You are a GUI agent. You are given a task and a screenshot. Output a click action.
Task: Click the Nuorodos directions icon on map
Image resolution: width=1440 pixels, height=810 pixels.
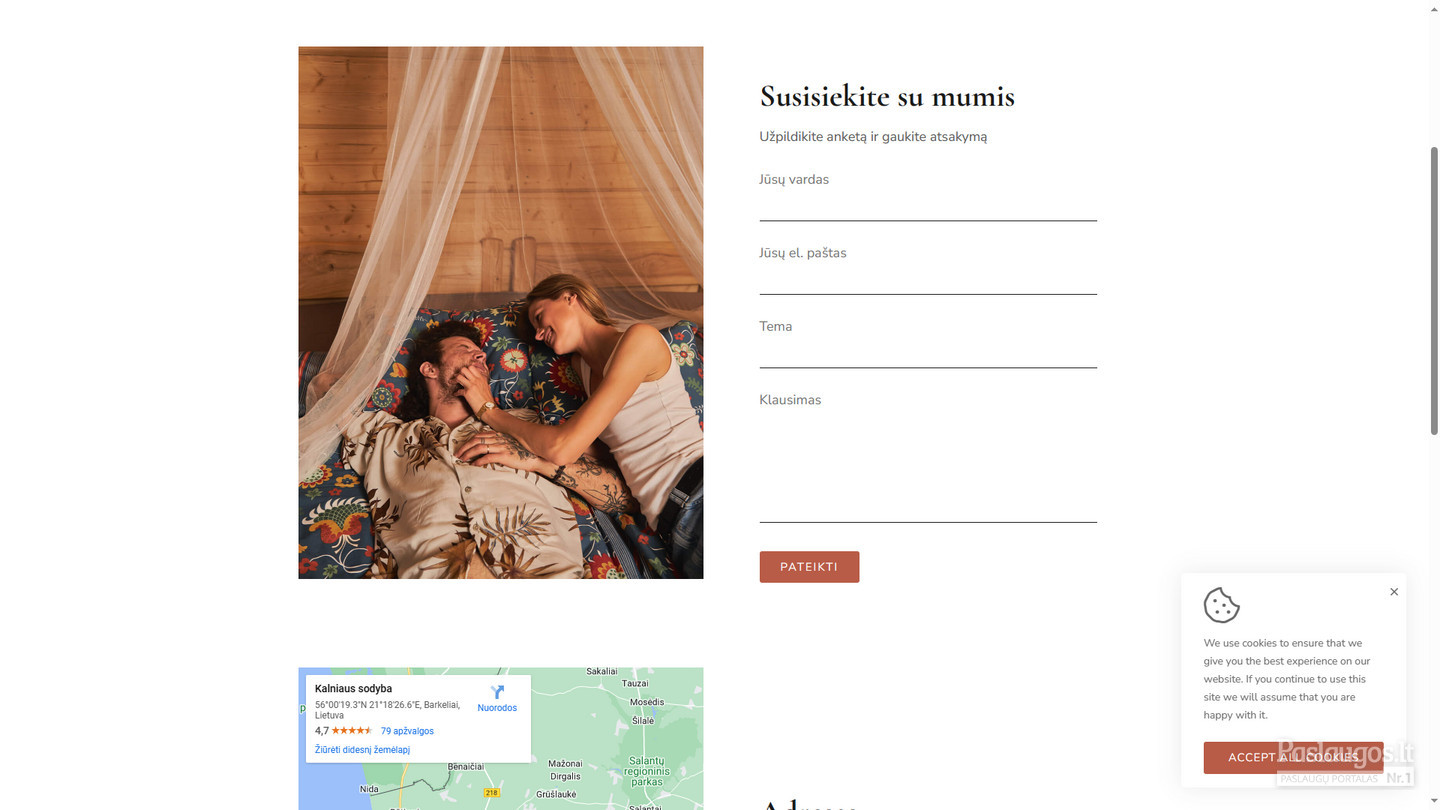click(497, 692)
